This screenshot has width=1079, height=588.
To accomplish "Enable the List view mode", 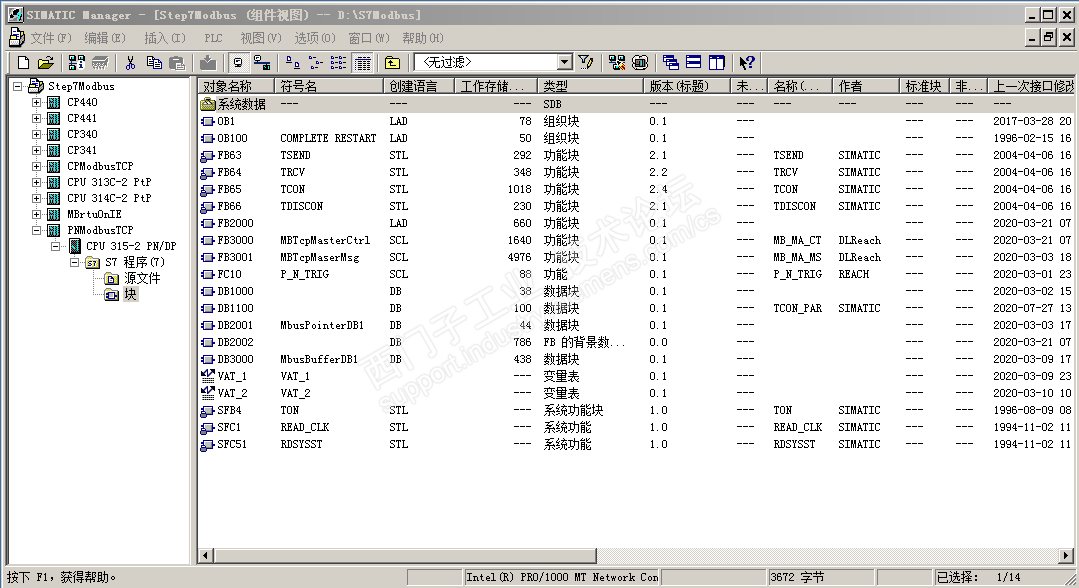I will click(339, 63).
